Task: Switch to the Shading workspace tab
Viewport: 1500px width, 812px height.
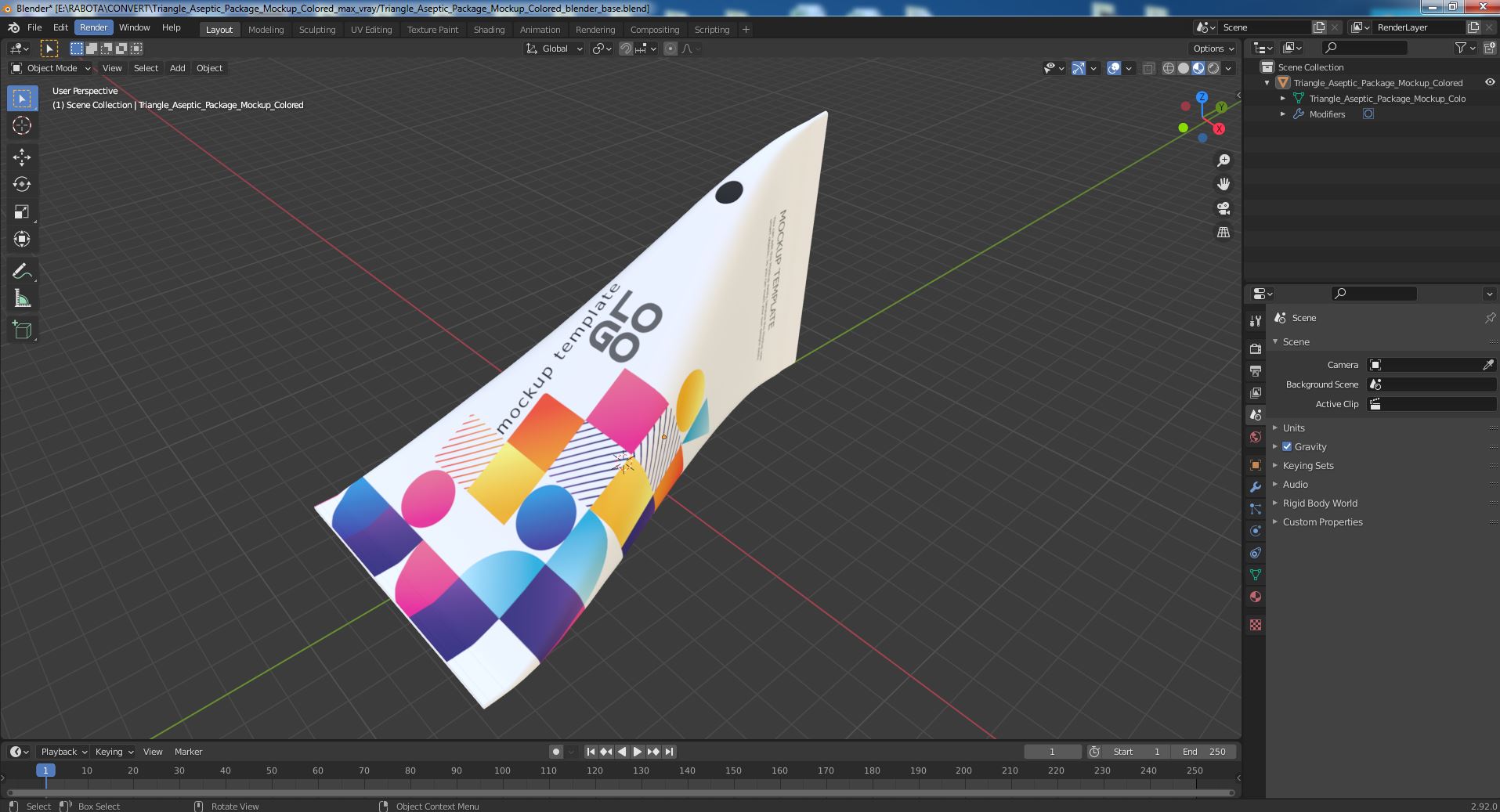Action: tap(489, 30)
